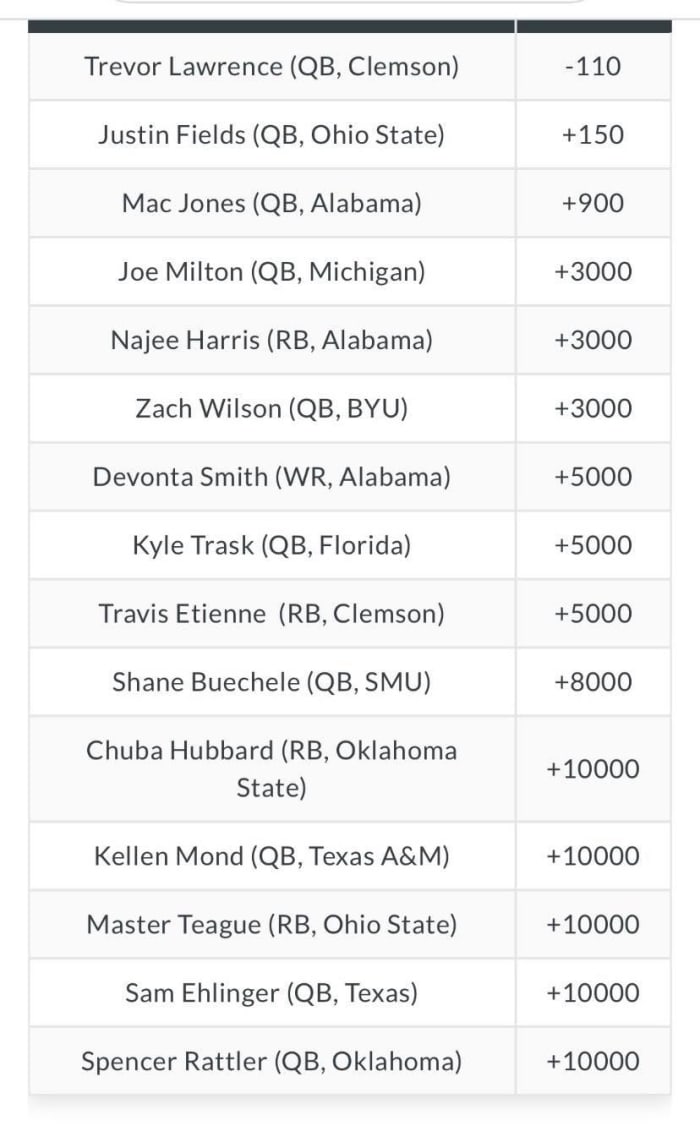Click Chuba Hubbard (RB, Oklahoma State) name

point(272,769)
